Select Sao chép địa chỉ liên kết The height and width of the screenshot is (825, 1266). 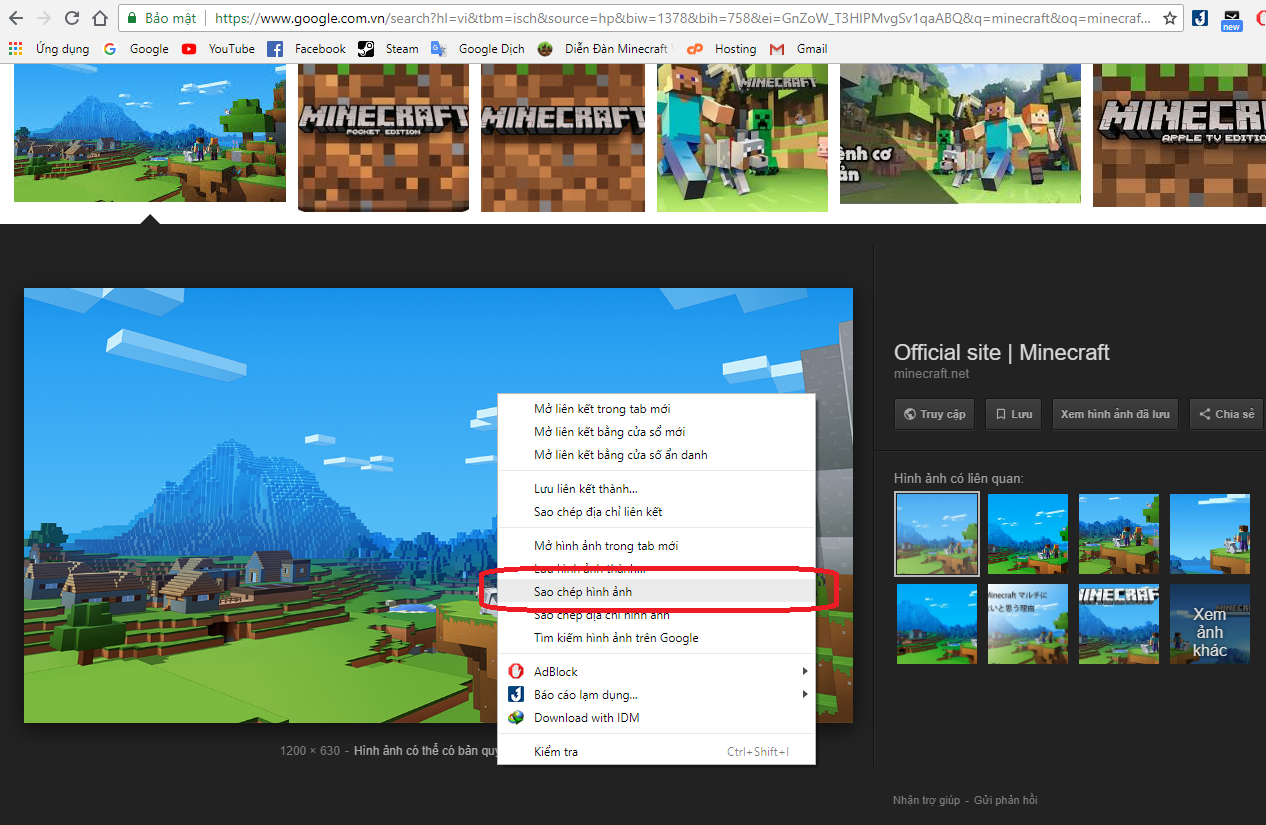click(x=656, y=512)
